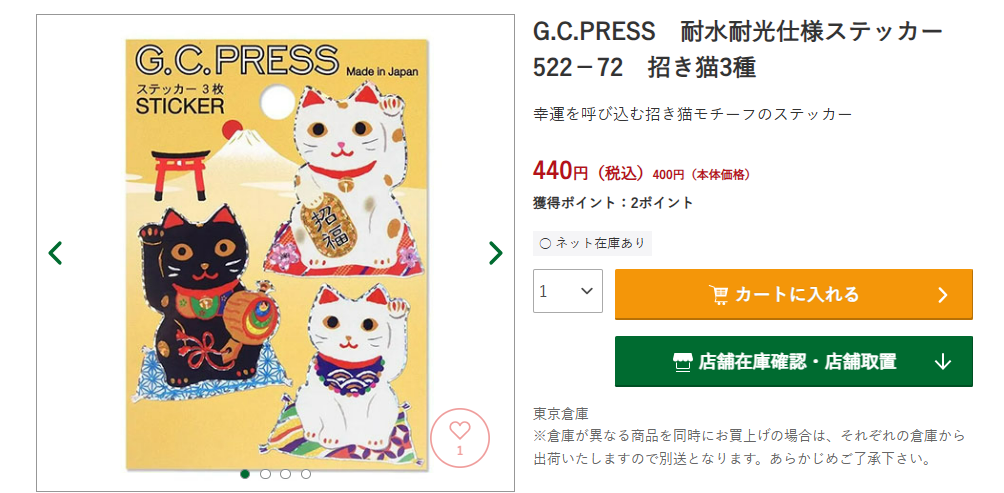Advance to next product image with right arrow
Viewport: 1004px width, 493px height.
click(496, 253)
